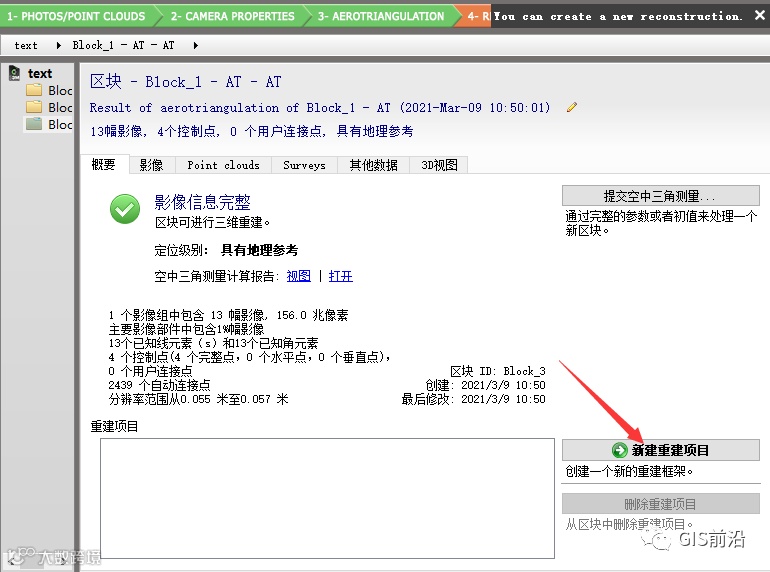Screen dimensions: 770x572
Task: Click inside the 重建项目 list box
Action: click(x=328, y=498)
